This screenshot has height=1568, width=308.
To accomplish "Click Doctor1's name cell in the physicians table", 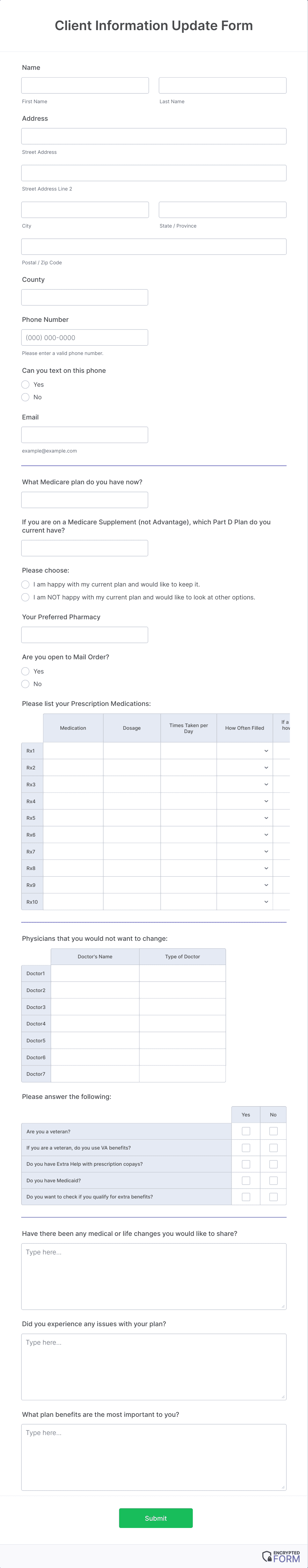I will 95,973.
